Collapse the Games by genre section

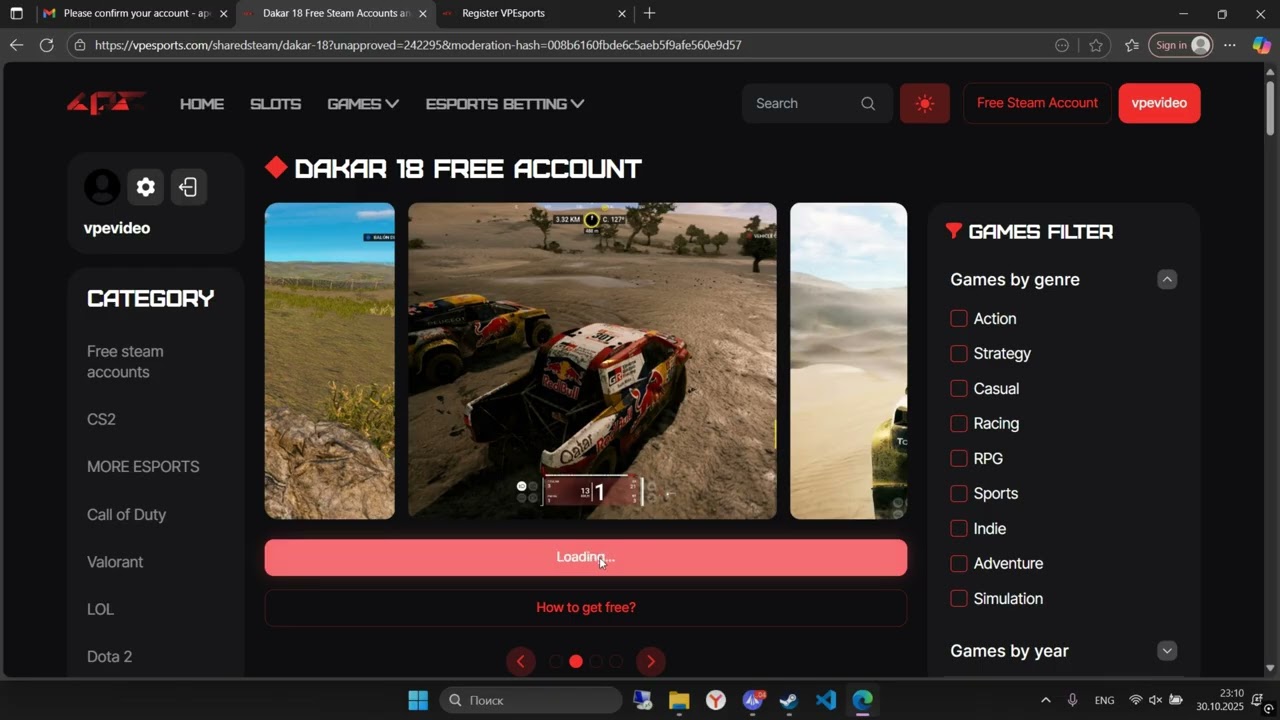point(1167,279)
